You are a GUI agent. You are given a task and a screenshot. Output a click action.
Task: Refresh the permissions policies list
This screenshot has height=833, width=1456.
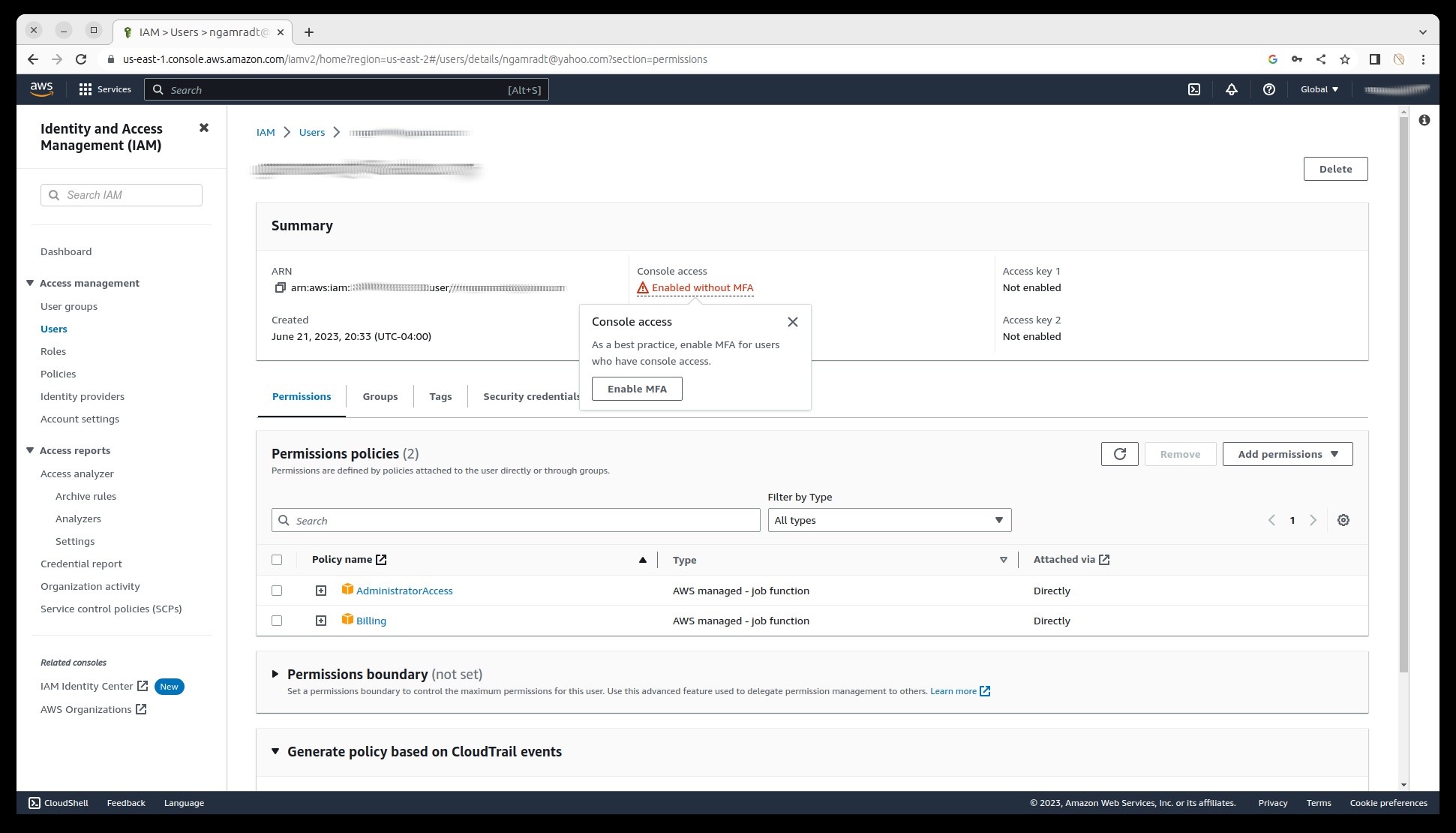[x=1120, y=454]
